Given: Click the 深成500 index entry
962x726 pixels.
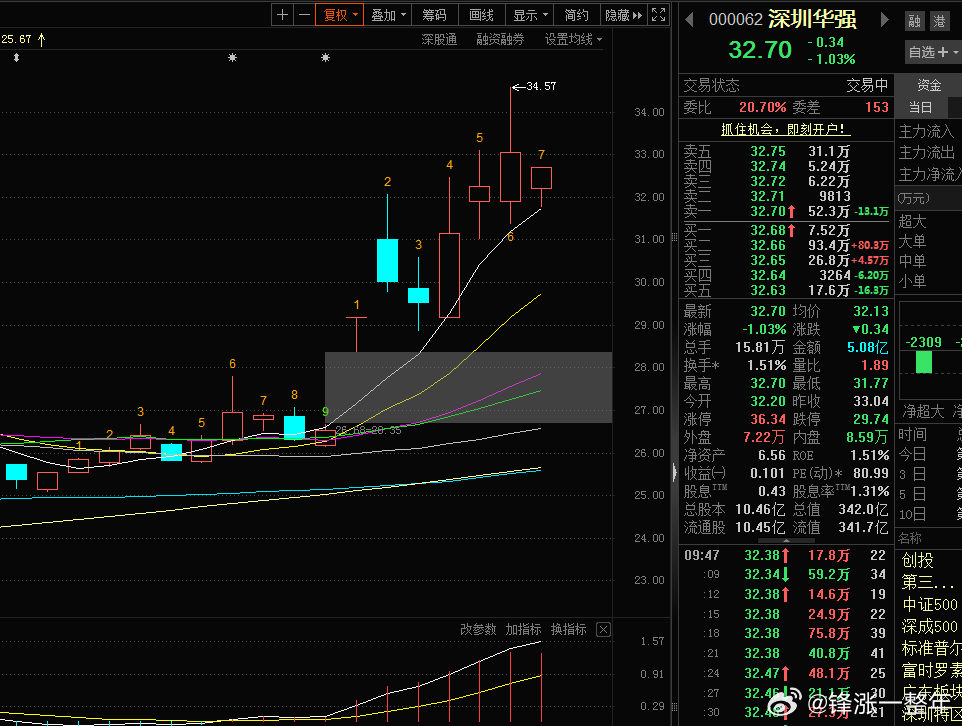Looking at the screenshot, I should [x=929, y=627].
